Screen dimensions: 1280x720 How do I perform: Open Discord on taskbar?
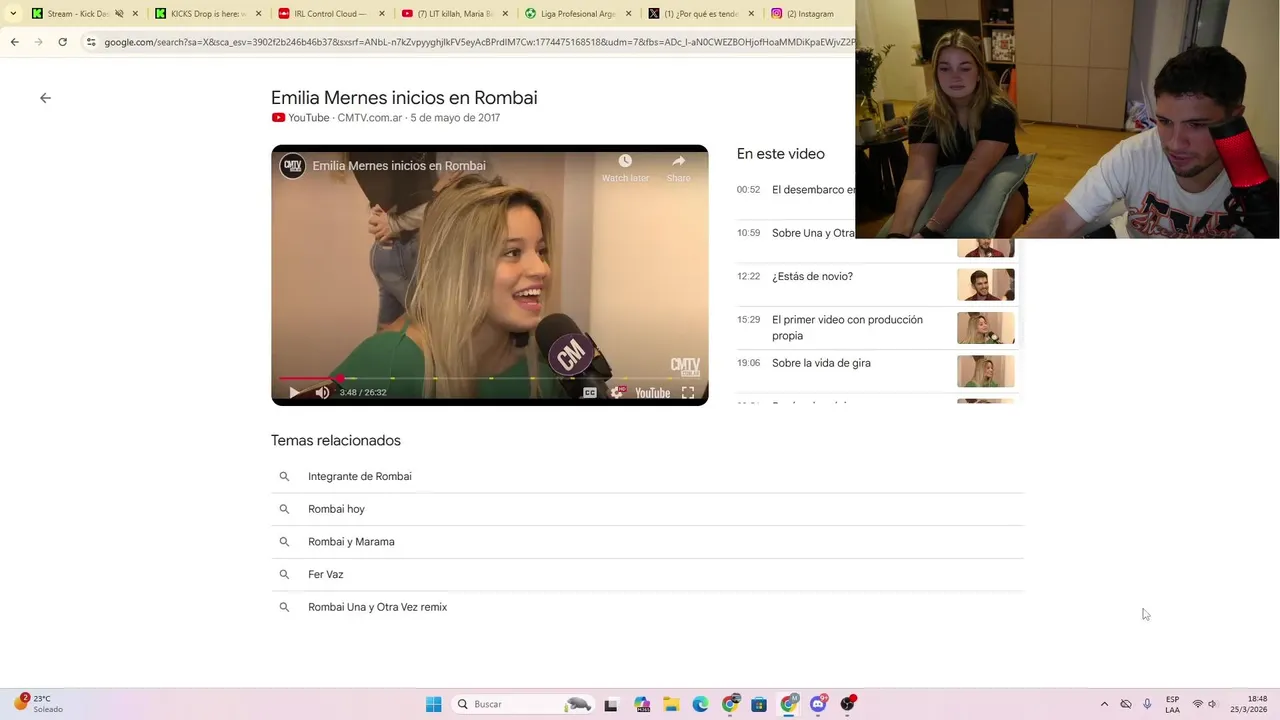(x=818, y=704)
